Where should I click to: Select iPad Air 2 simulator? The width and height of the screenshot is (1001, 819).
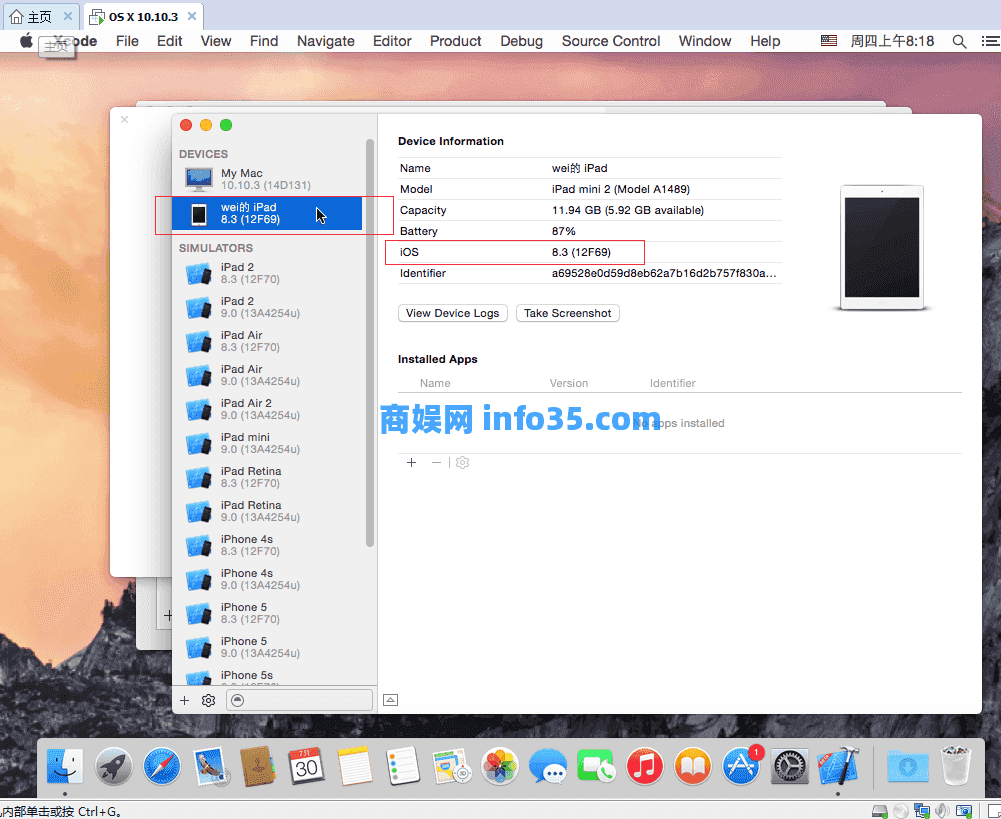pos(268,409)
